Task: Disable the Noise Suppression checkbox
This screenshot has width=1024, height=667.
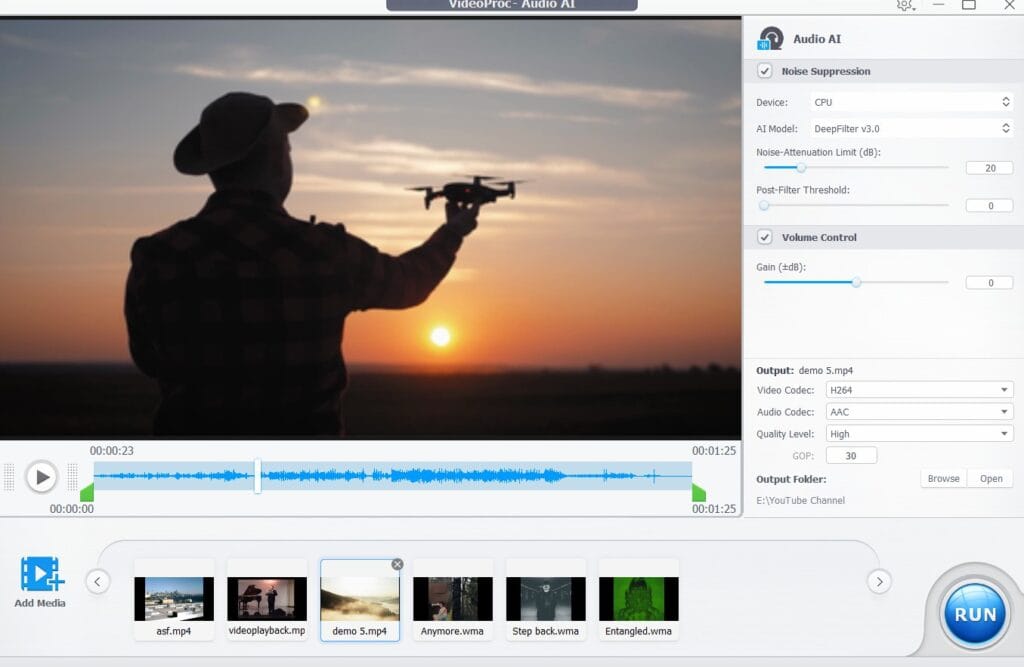Action: click(765, 71)
